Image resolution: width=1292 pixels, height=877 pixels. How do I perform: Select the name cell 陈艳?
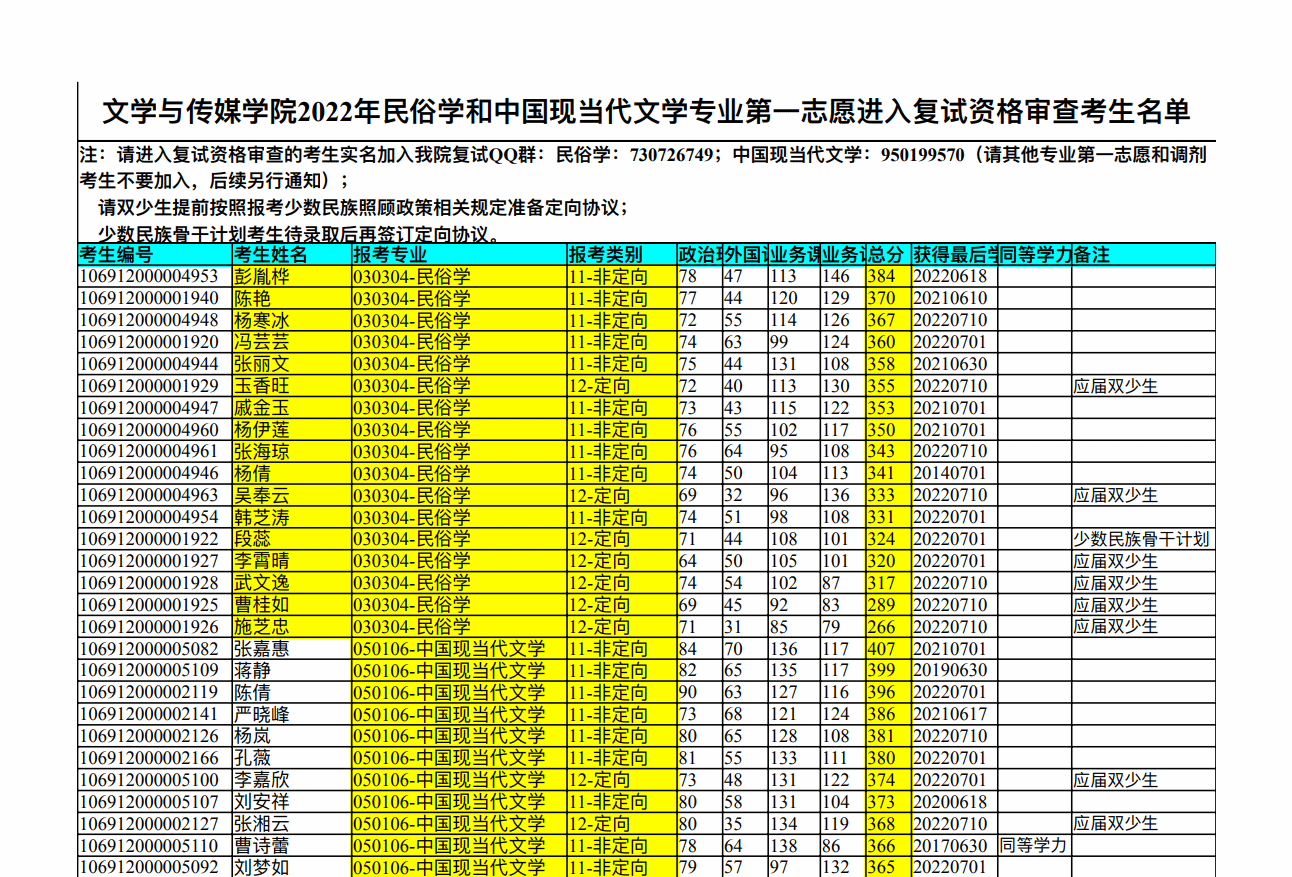point(292,298)
